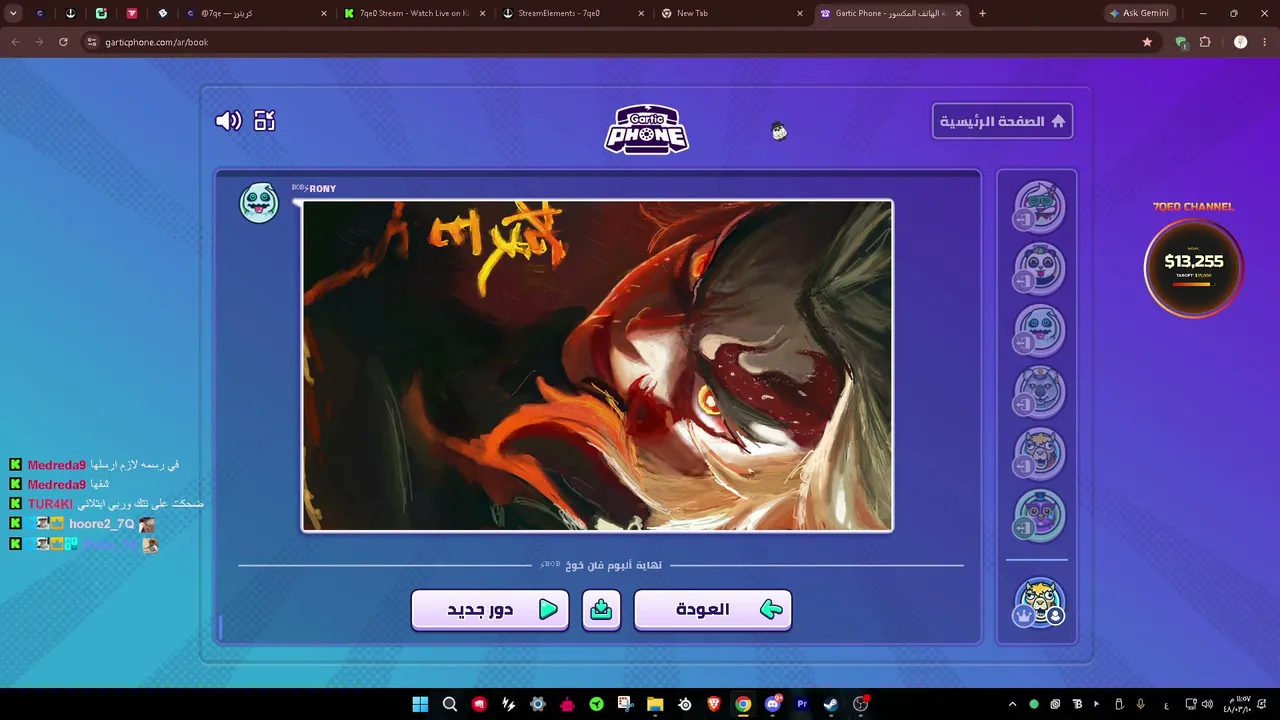The height and width of the screenshot is (720, 1280).
Task: Switch to 7qe0 Stream Kick tab
Action: 414,13
